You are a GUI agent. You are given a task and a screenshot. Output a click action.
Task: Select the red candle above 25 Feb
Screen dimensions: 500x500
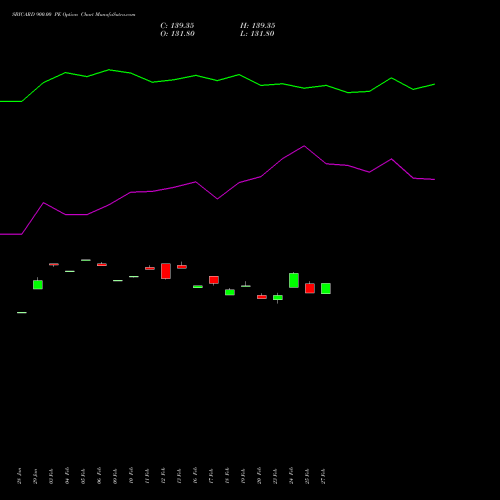pos(310,288)
